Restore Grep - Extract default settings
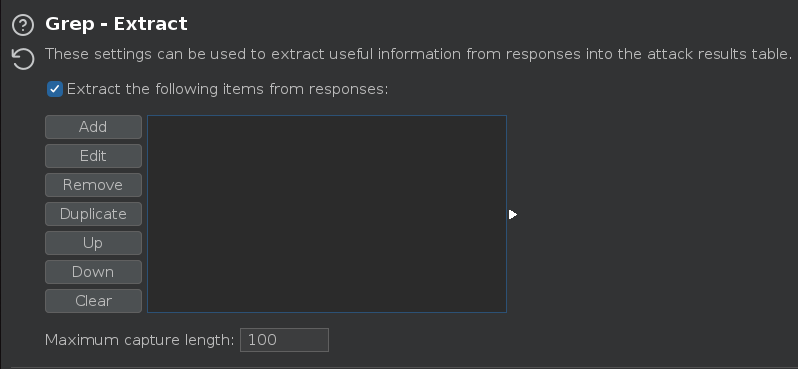The image size is (798, 369). coord(23,59)
